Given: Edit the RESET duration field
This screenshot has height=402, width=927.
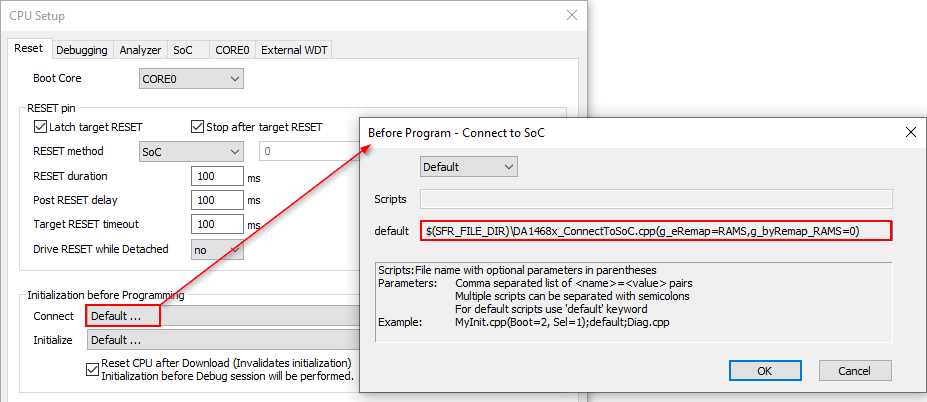Looking at the screenshot, I should tap(217, 176).
